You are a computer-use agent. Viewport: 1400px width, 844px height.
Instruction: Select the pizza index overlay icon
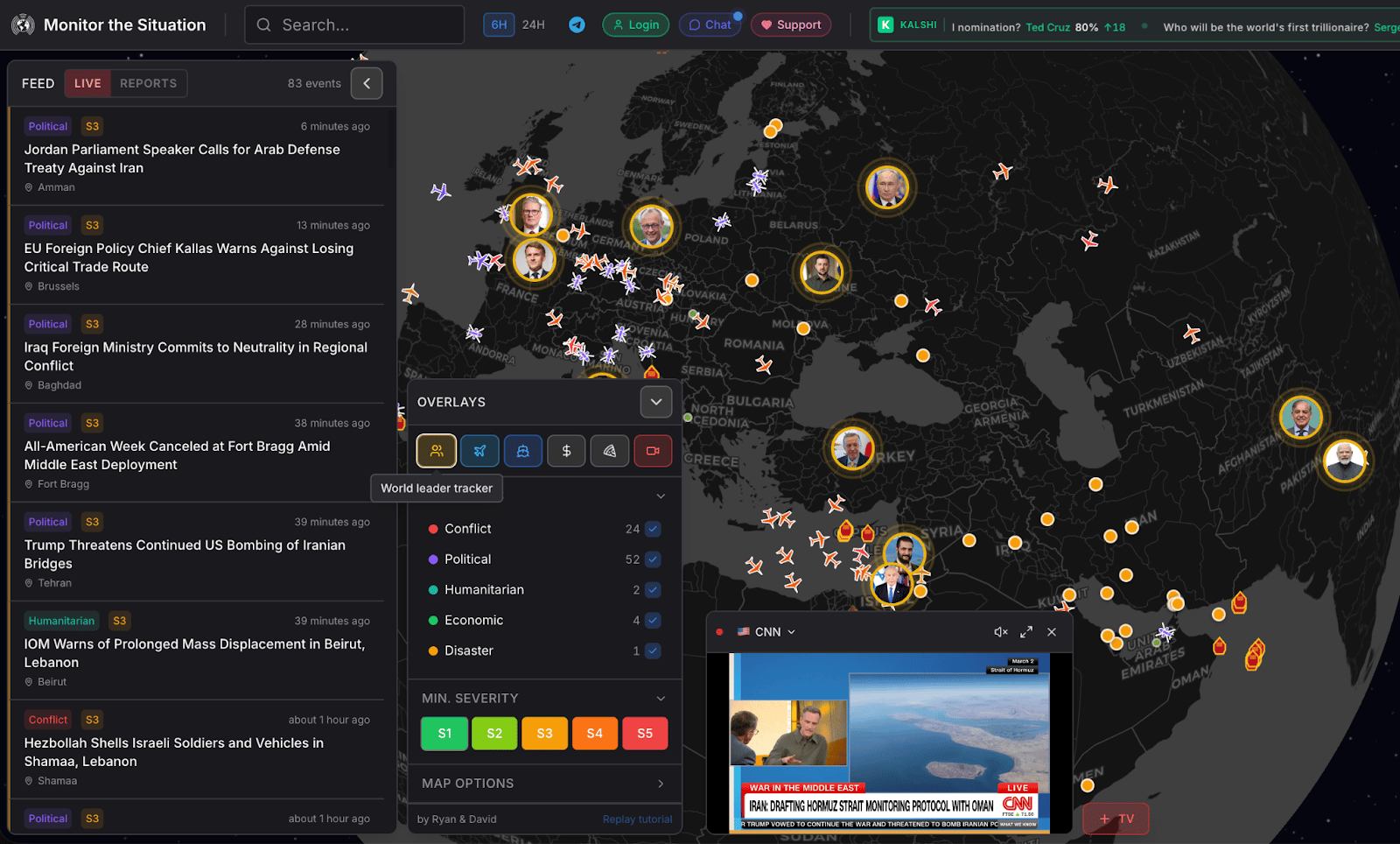point(610,450)
